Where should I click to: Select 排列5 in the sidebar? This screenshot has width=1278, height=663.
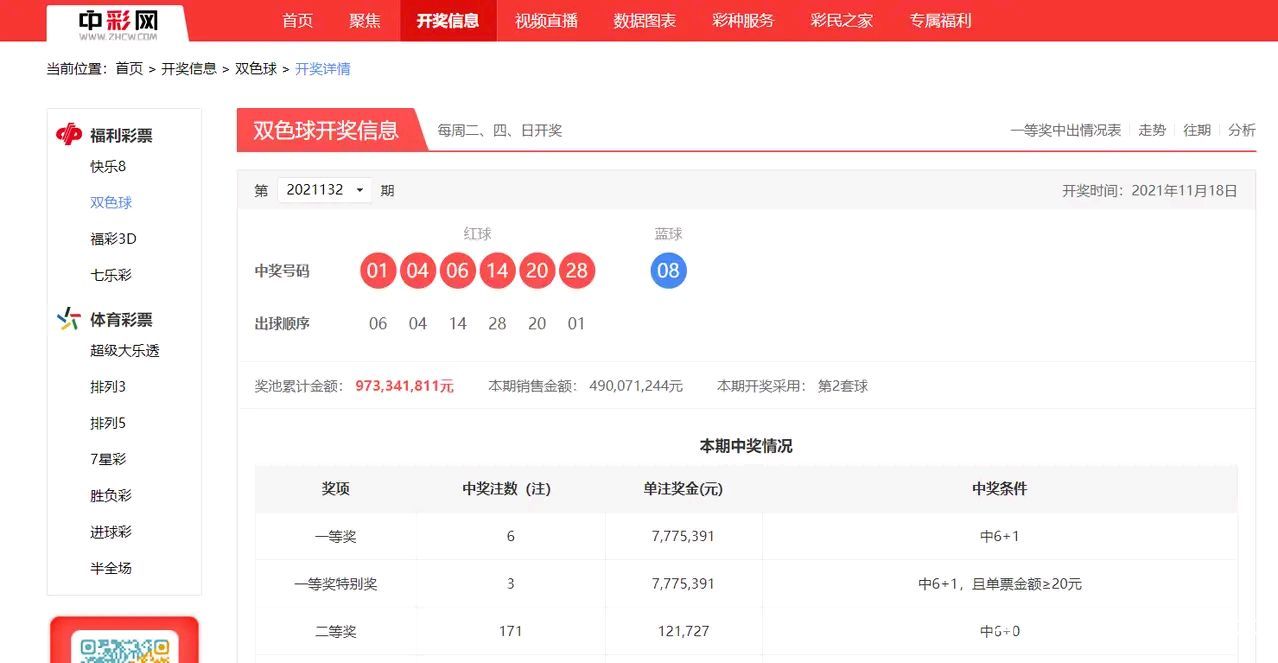point(108,423)
